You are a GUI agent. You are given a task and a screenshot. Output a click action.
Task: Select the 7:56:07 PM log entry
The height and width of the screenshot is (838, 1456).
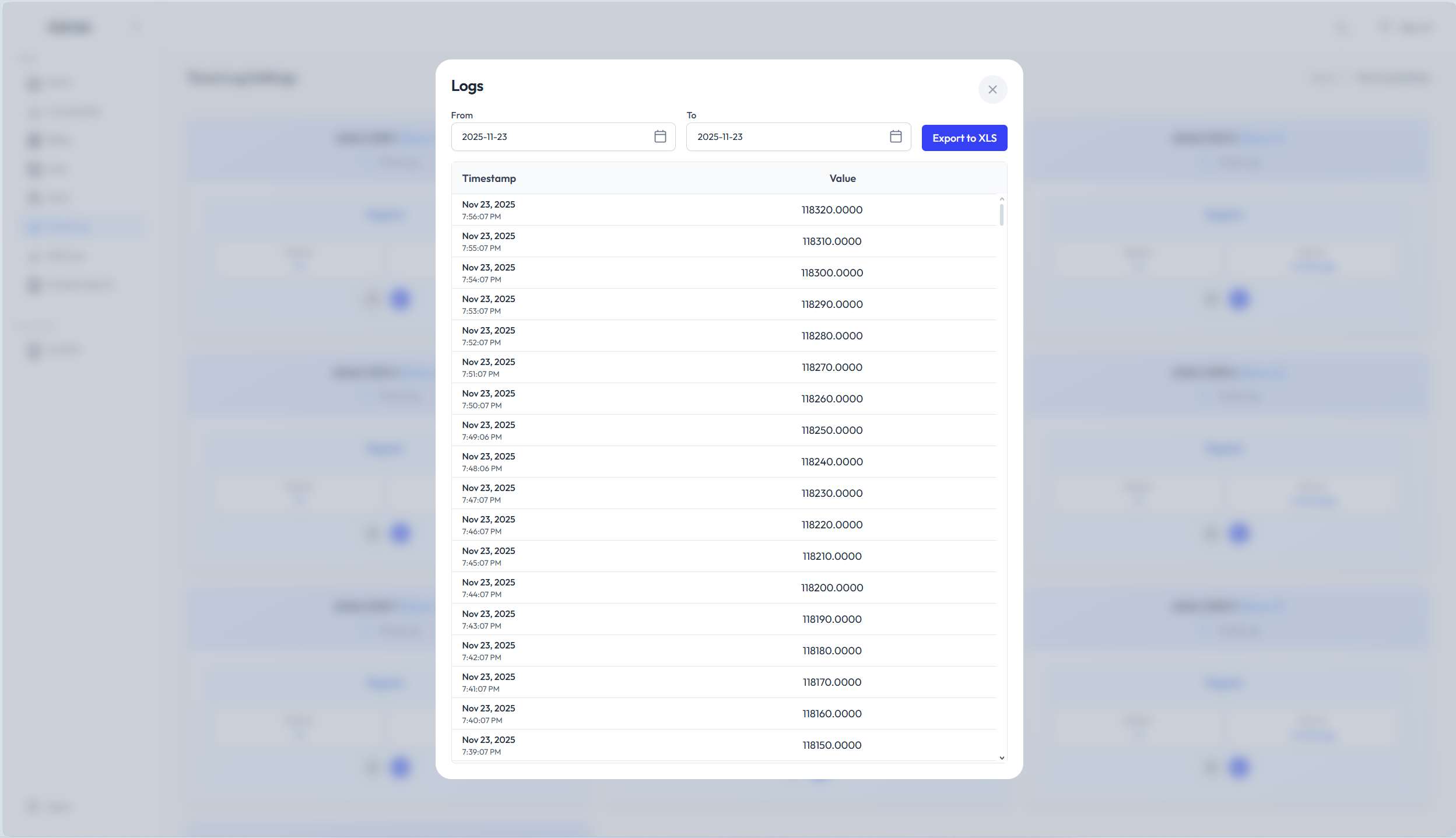489,210
